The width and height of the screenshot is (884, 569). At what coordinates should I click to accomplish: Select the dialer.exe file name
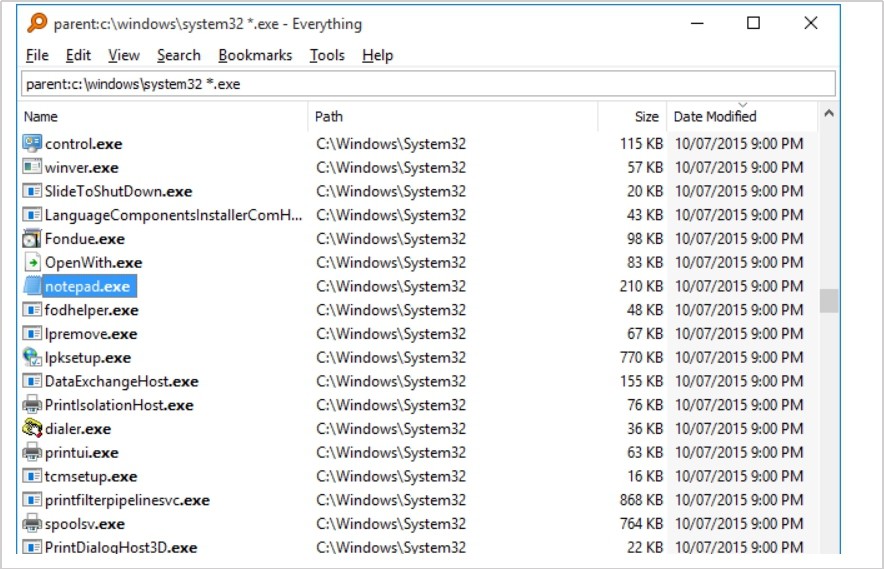[78, 429]
